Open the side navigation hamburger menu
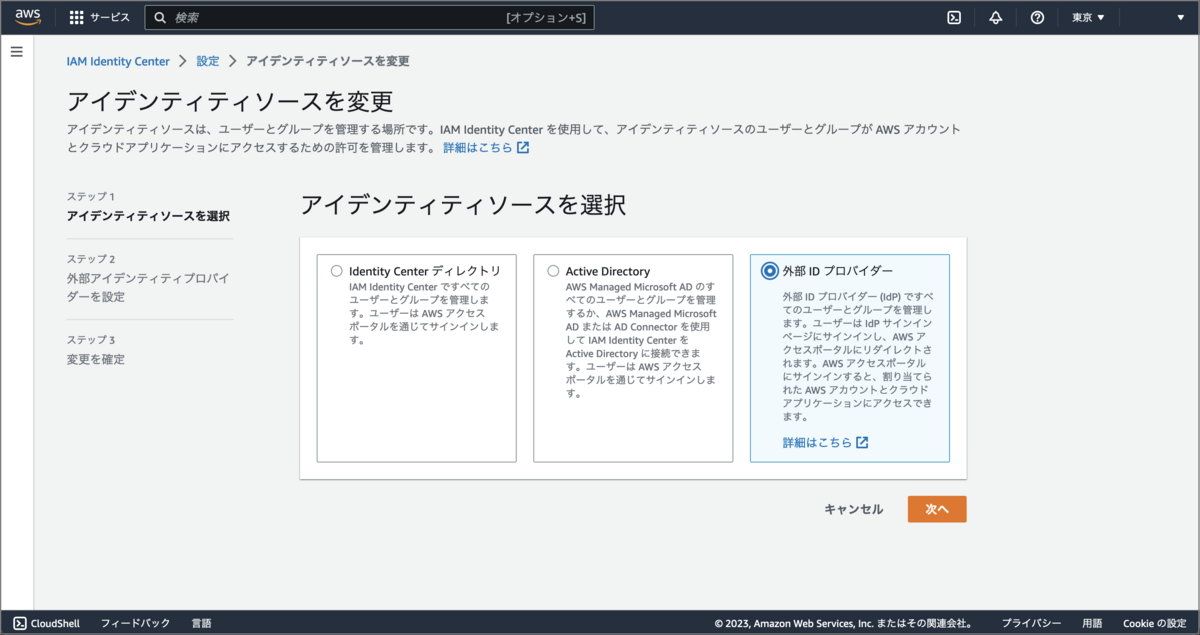Viewport: 1200px width, 635px height. (16, 51)
